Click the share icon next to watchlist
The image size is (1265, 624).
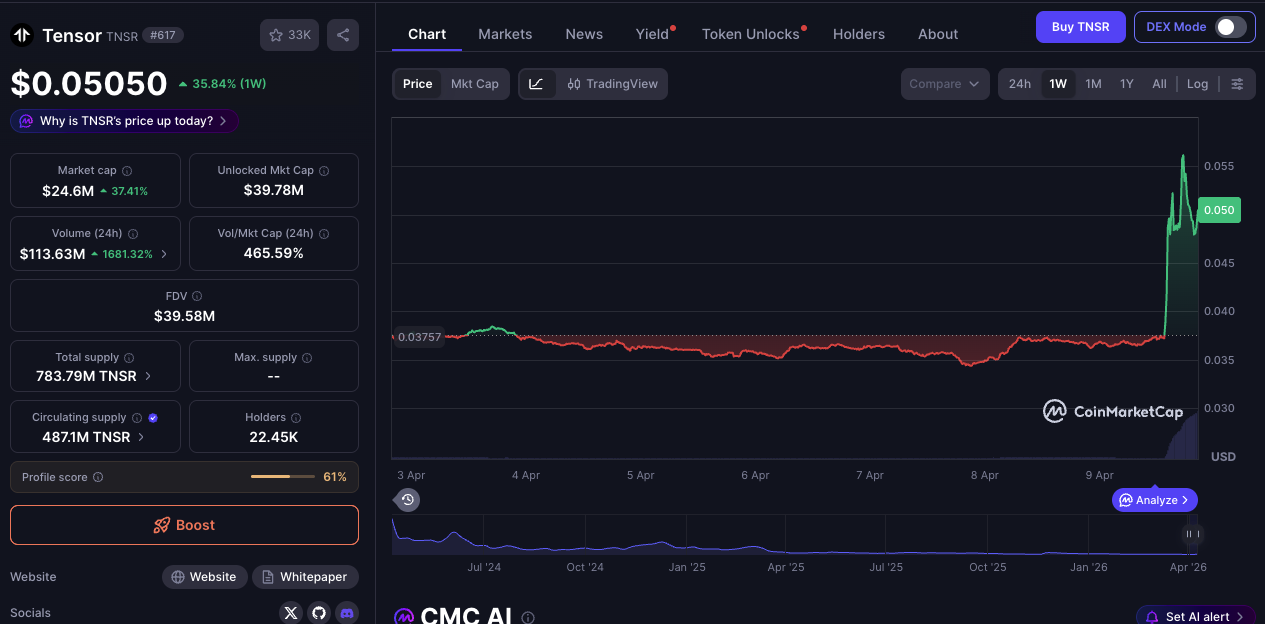pyautogui.click(x=343, y=35)
